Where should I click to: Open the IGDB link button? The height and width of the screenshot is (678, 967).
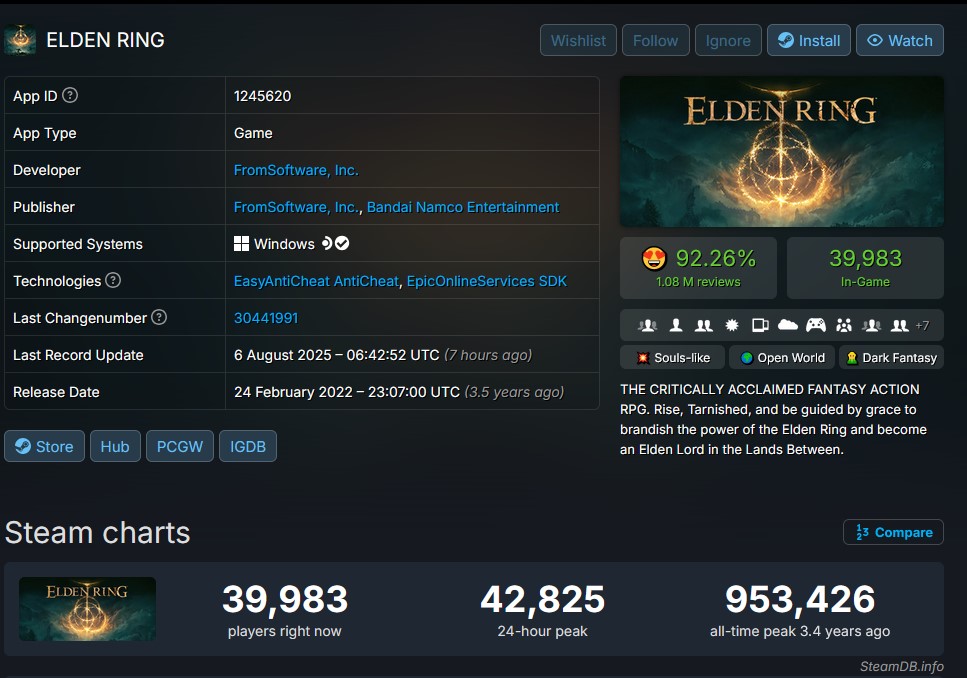click(248, 446)
